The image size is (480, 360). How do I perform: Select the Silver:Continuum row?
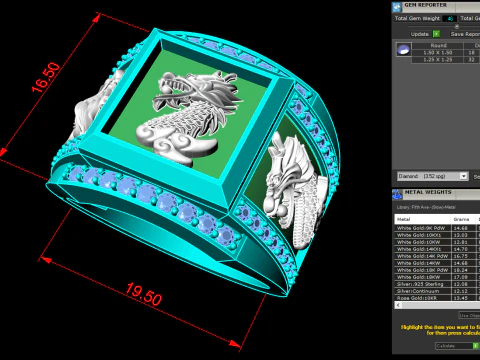pos(437,291)
